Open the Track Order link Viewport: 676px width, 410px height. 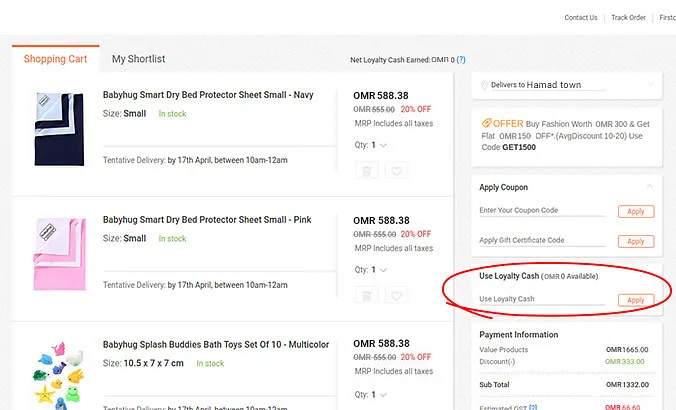[x=628, y=18]
